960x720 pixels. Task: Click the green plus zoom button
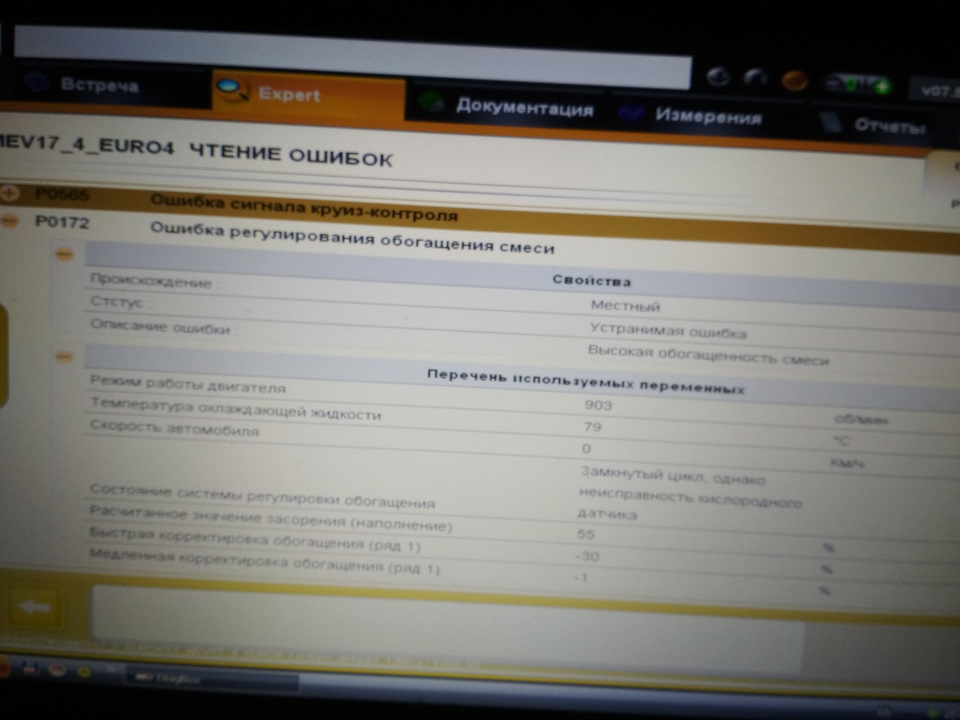882,86
